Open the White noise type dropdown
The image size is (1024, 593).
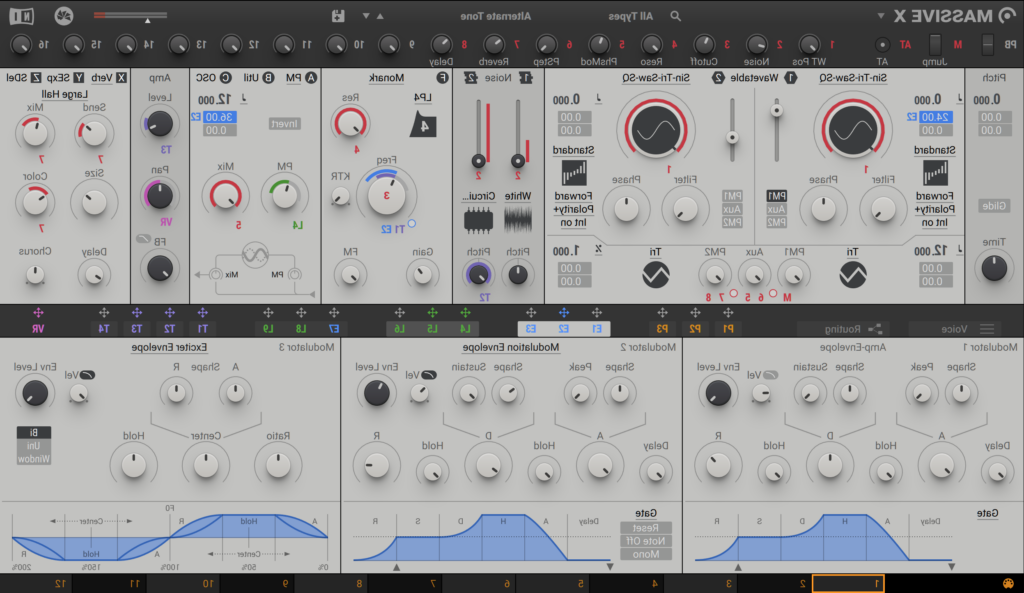(518, 195)
